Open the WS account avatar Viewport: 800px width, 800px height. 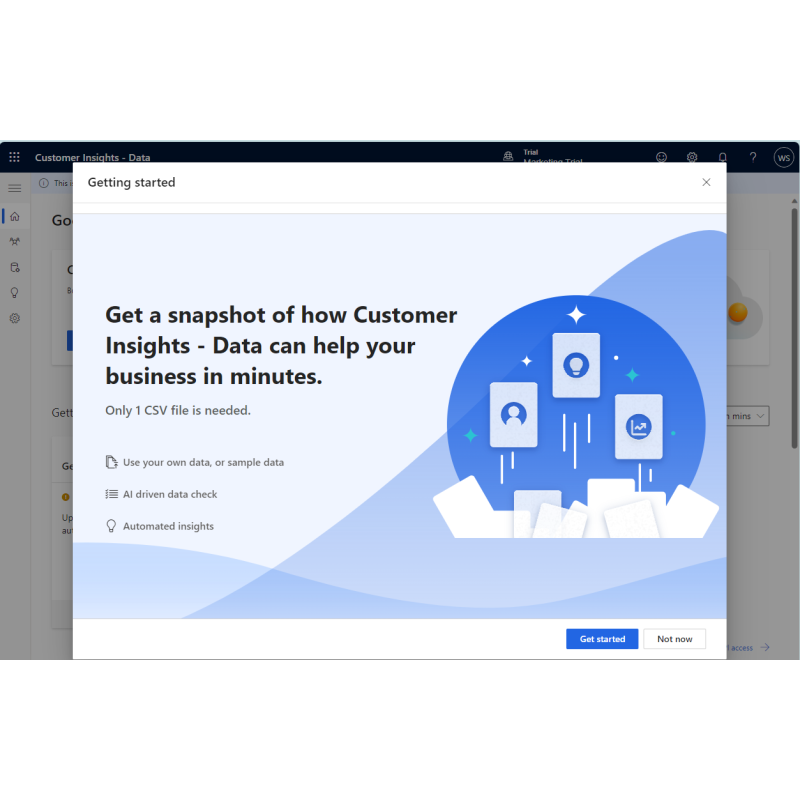click(784, 157)
